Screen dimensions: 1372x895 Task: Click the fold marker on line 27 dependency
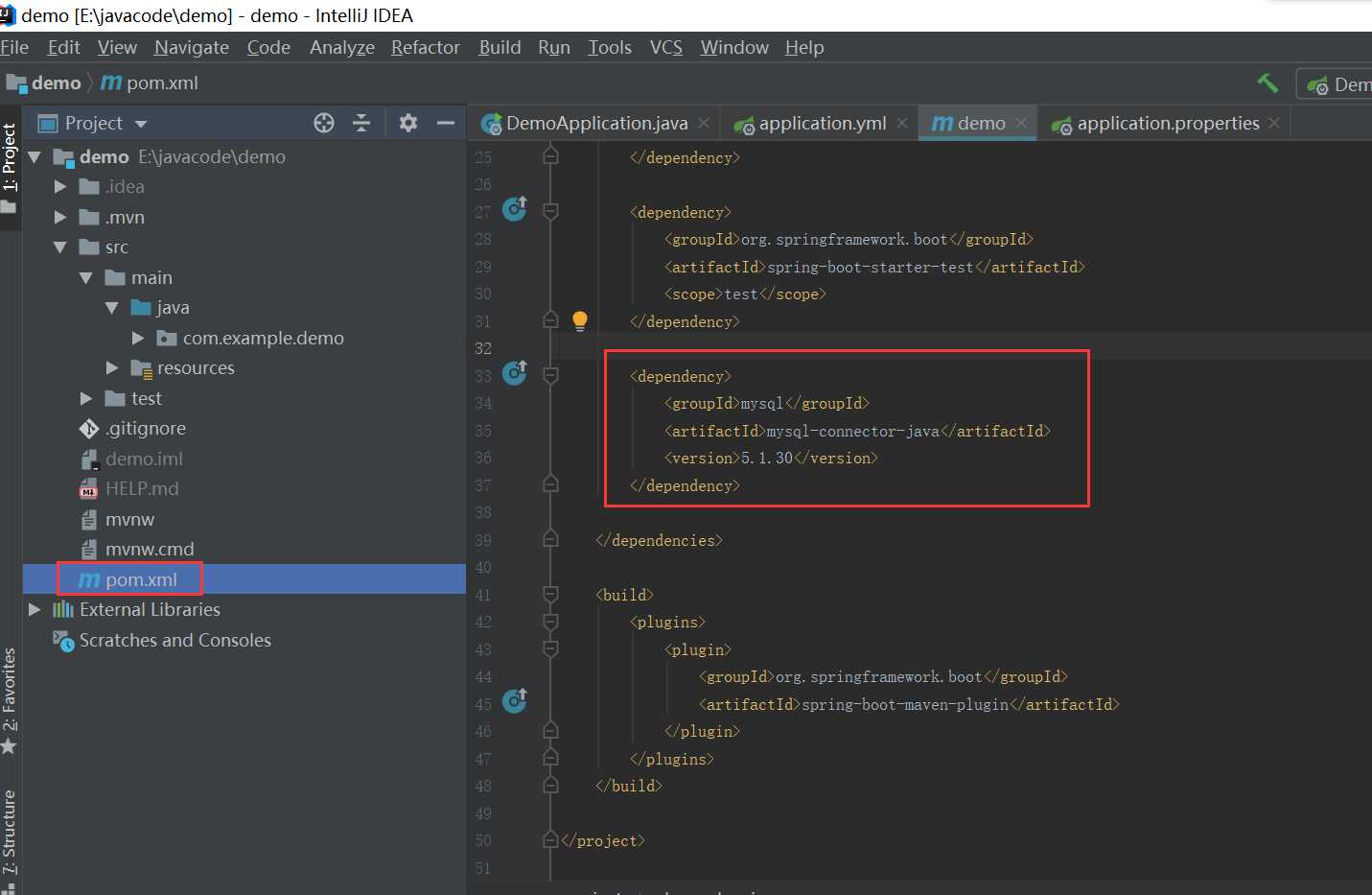(551, 211)
